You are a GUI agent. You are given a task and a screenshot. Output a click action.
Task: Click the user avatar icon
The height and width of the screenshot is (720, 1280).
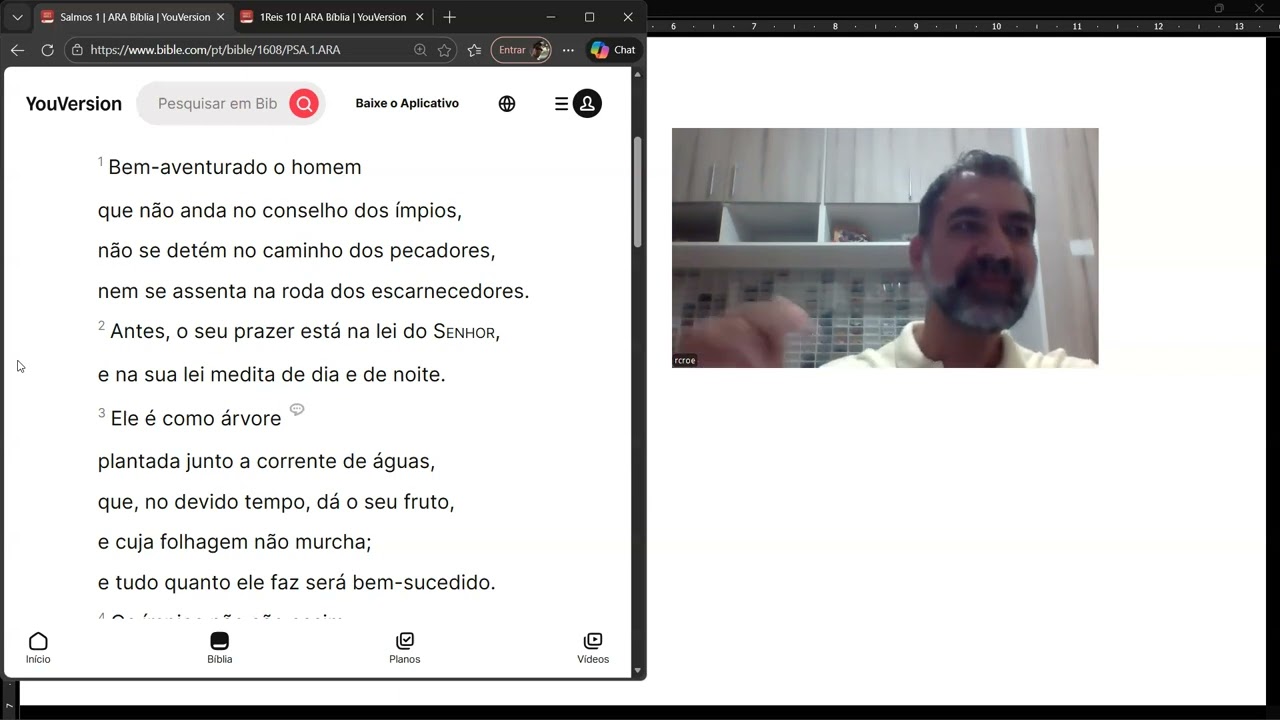[587, 104]
